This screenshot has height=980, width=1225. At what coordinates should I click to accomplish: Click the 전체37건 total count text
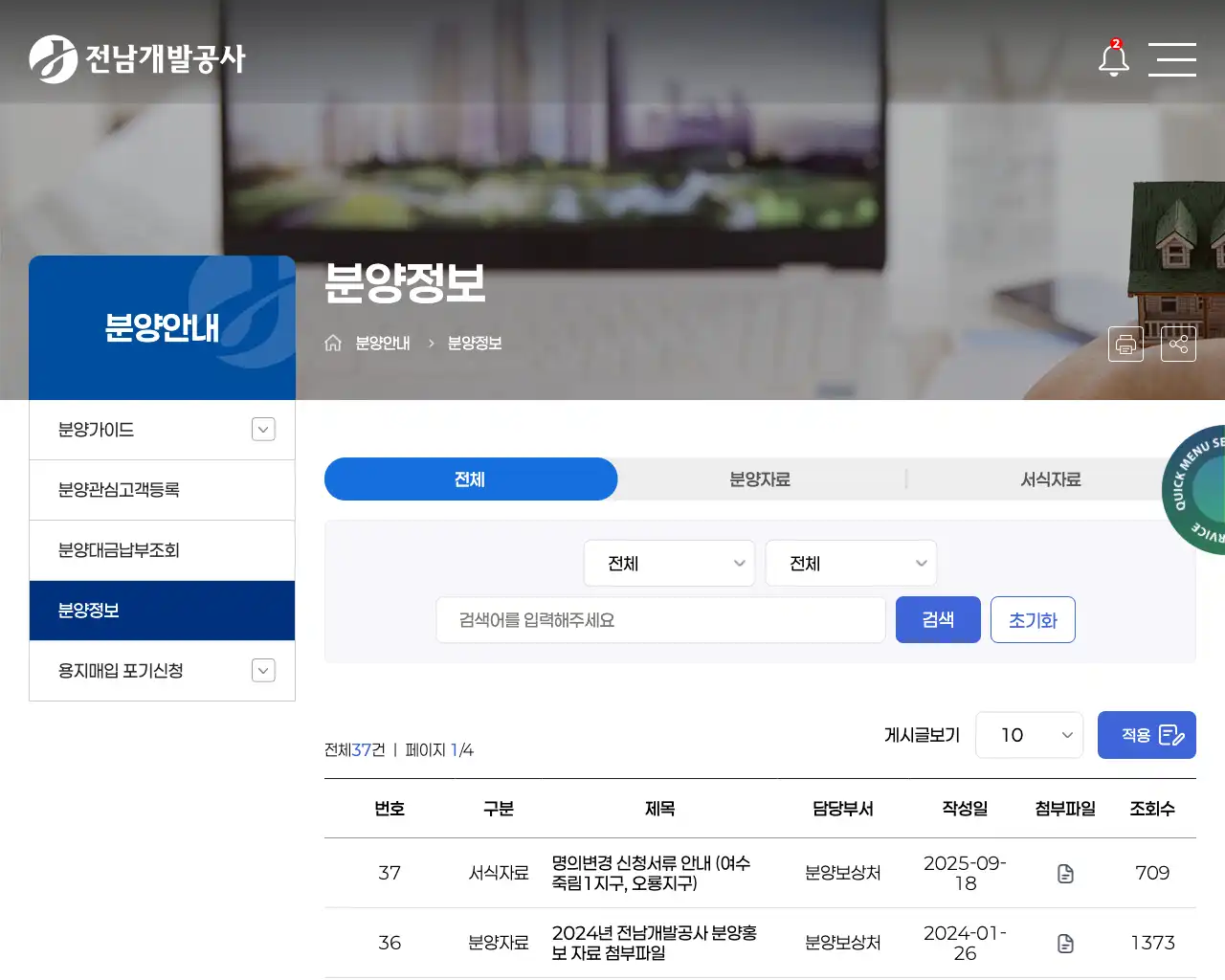(355, 749)
